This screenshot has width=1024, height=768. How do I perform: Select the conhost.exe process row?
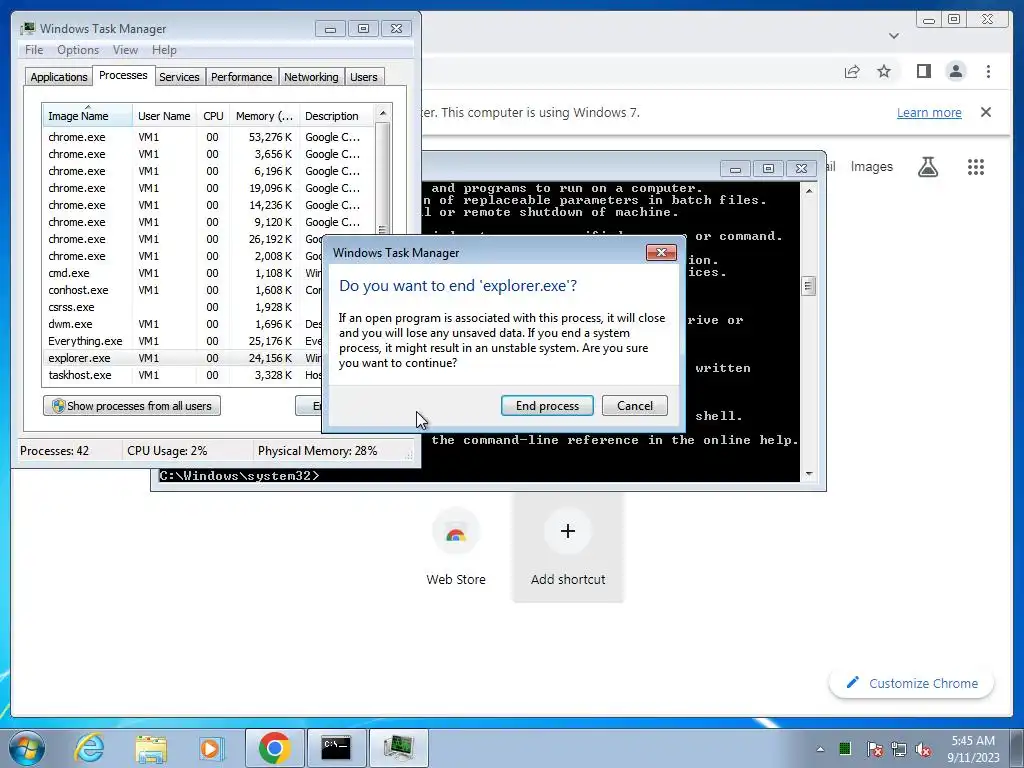coord(182,290)
